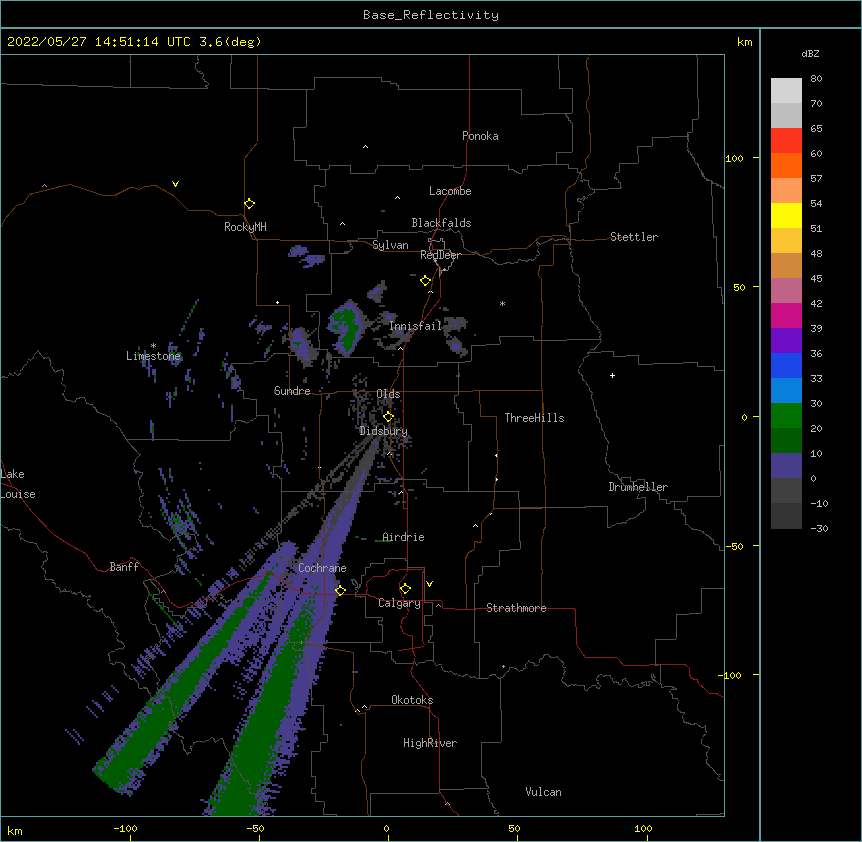This screenshot has height=842, width=862.
Task: Select the 10 dBZ purple swatch
Action: coord(786,466)
